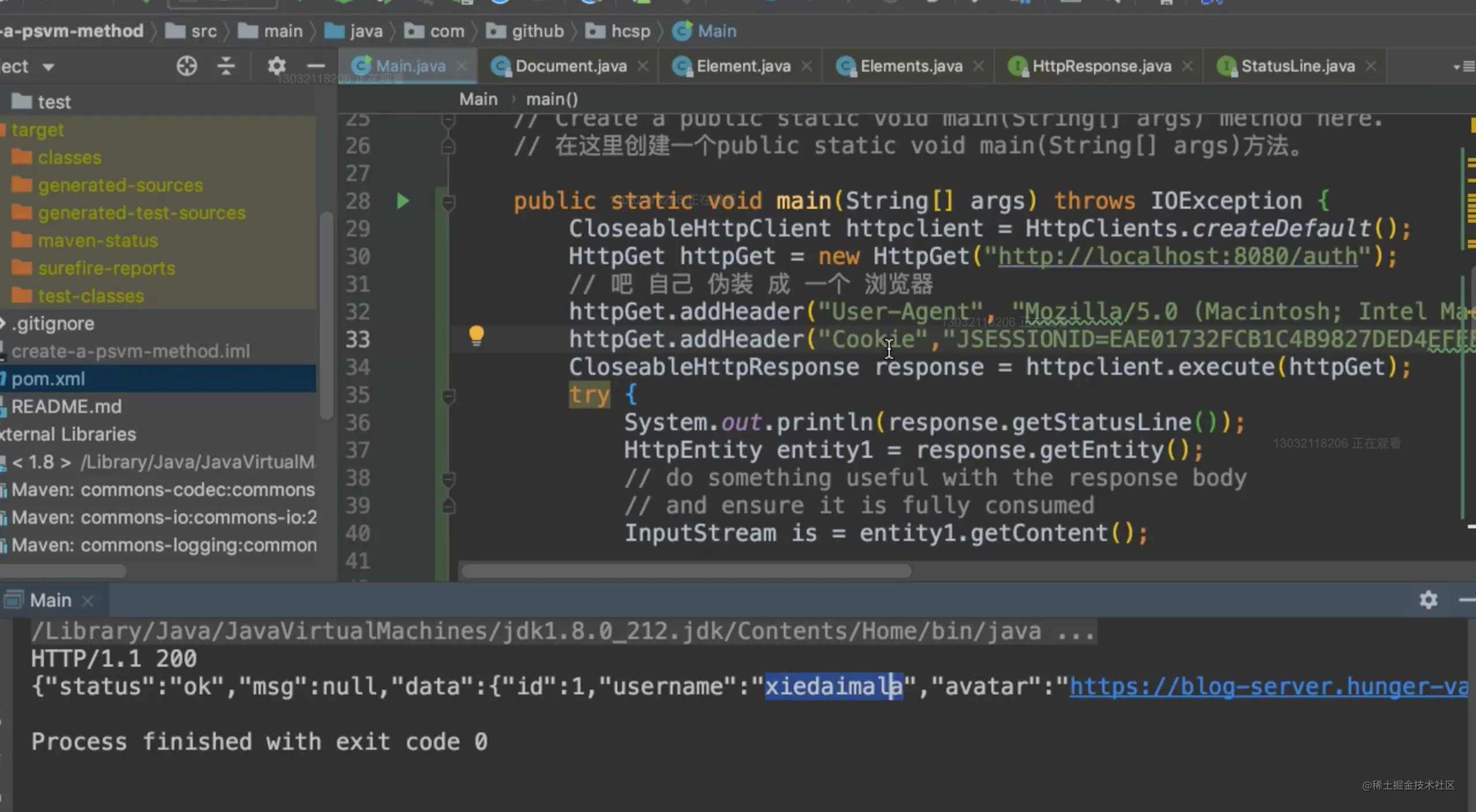Viewport: 1476px width, 812px height.
Task: Open Project panel settings gear
Action: click(x=277, y=66)
